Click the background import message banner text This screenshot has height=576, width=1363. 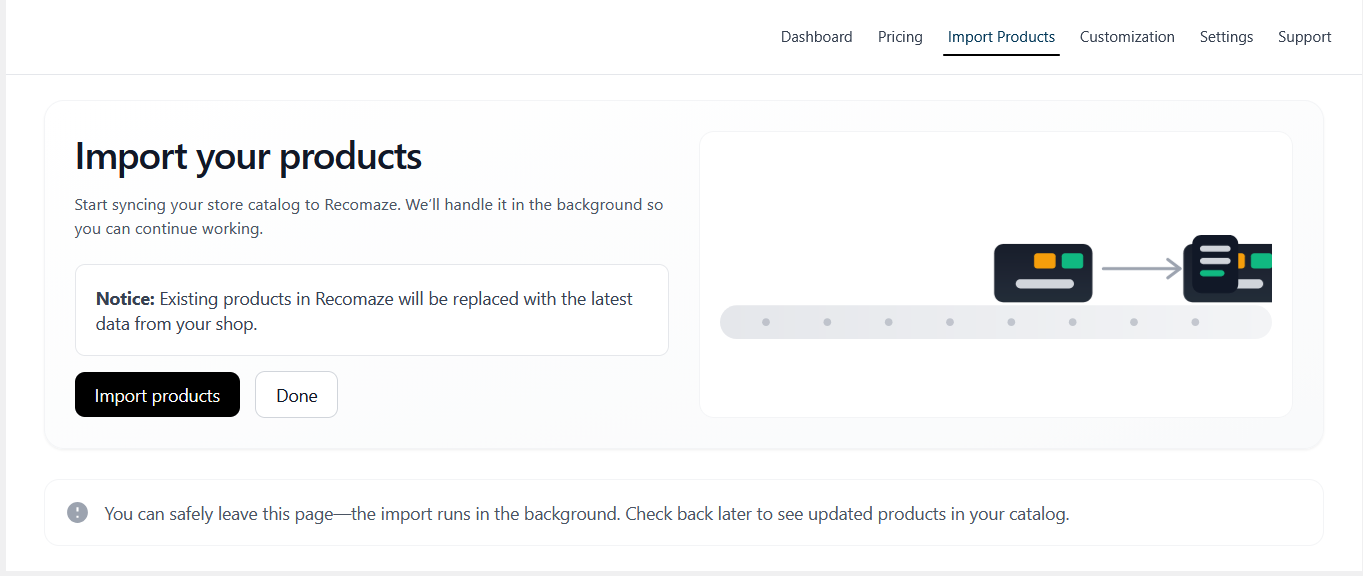click(x=586, y=514)
